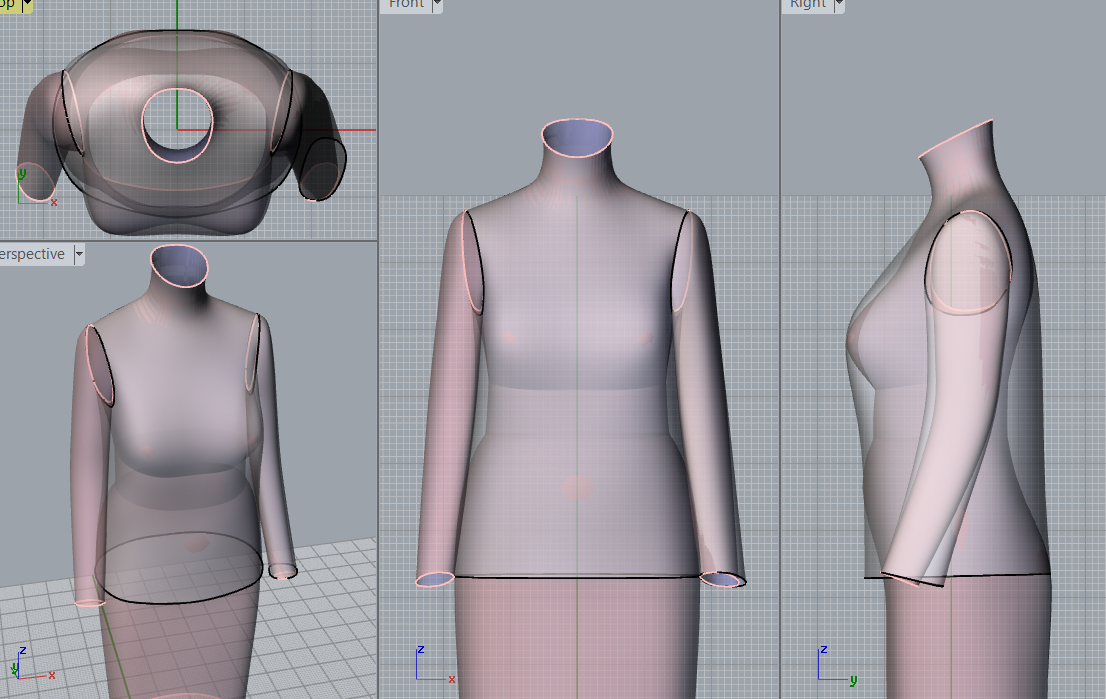Open the Top viewport dropdown arrow

point(28,6)
